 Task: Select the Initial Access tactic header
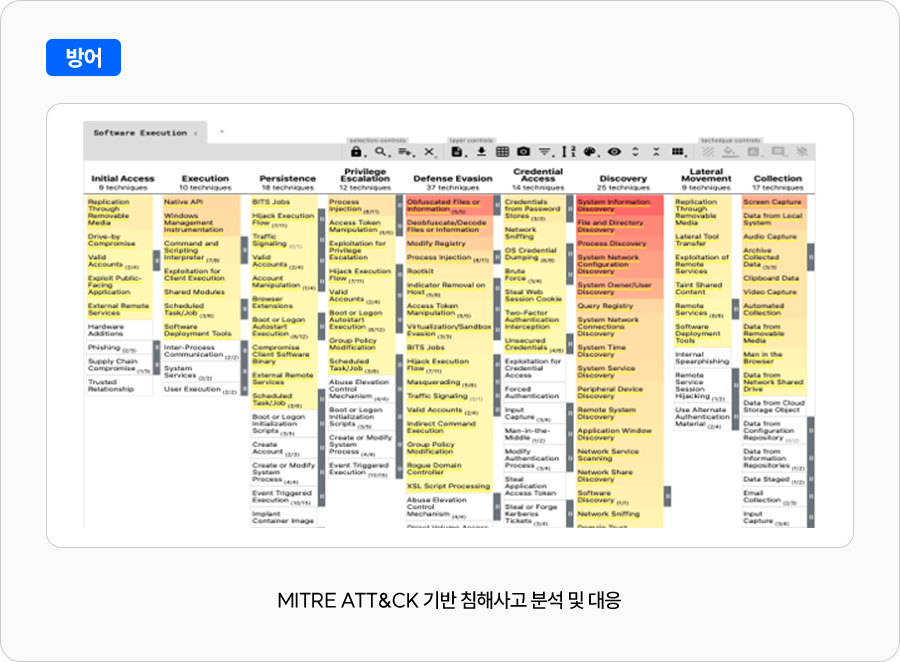click(x=122, y=179)
